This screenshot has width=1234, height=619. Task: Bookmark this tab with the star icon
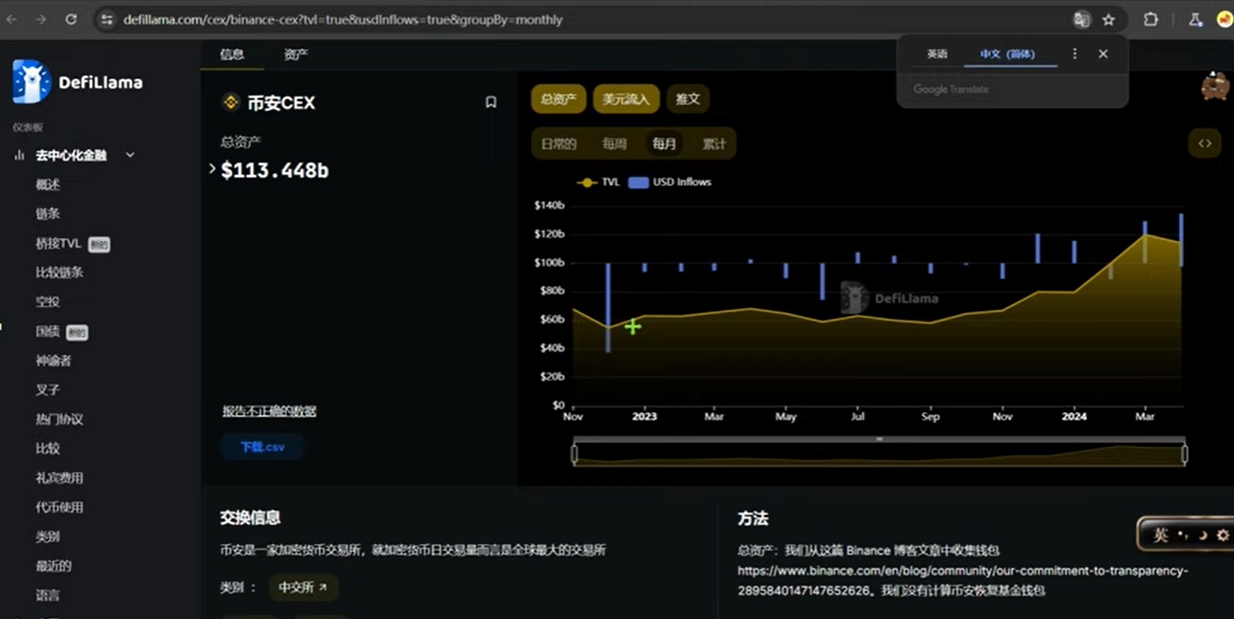click(x=1109, y=19)
